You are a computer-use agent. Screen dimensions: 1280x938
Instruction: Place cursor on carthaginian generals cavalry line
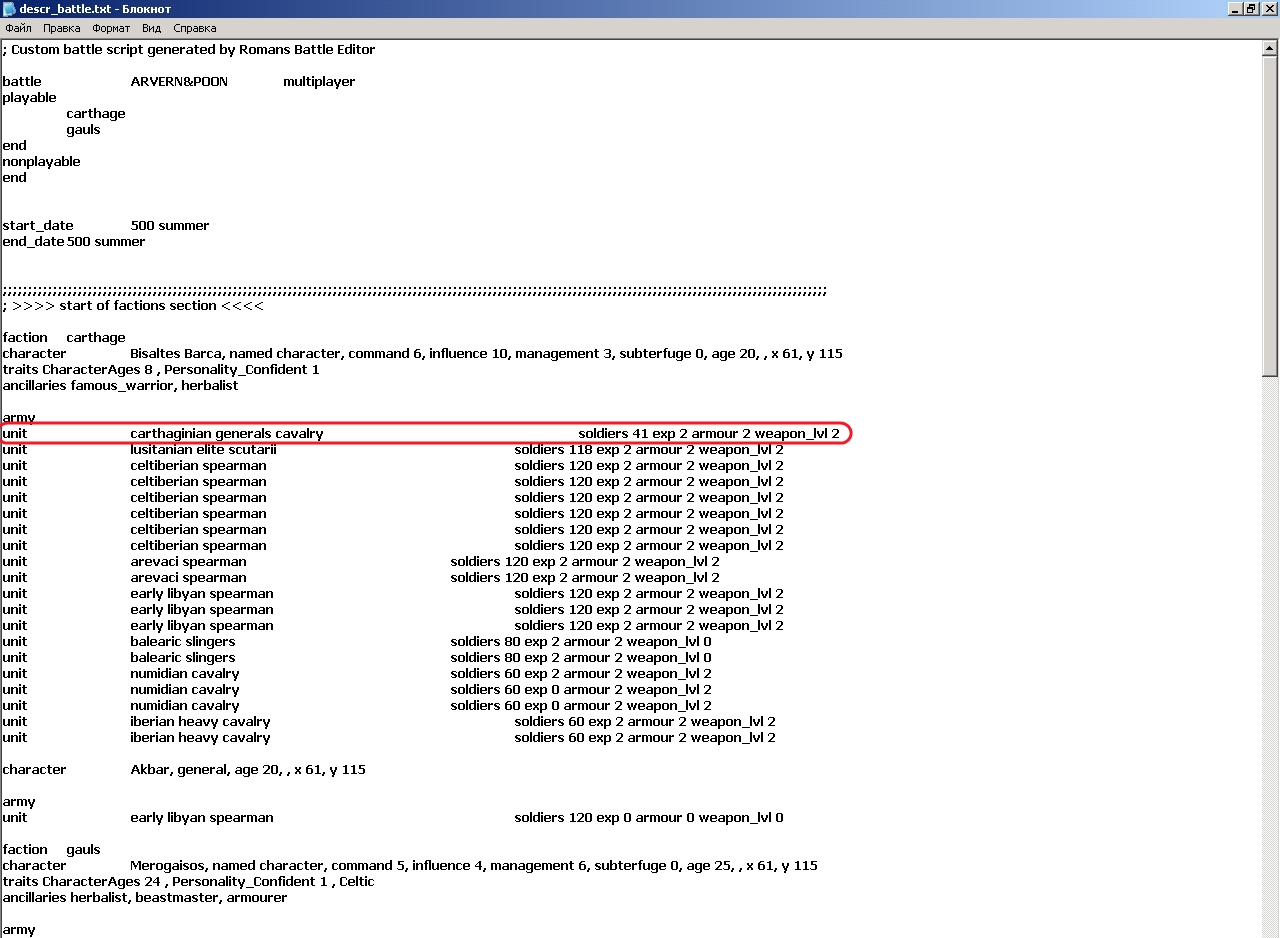click(226, 433)
